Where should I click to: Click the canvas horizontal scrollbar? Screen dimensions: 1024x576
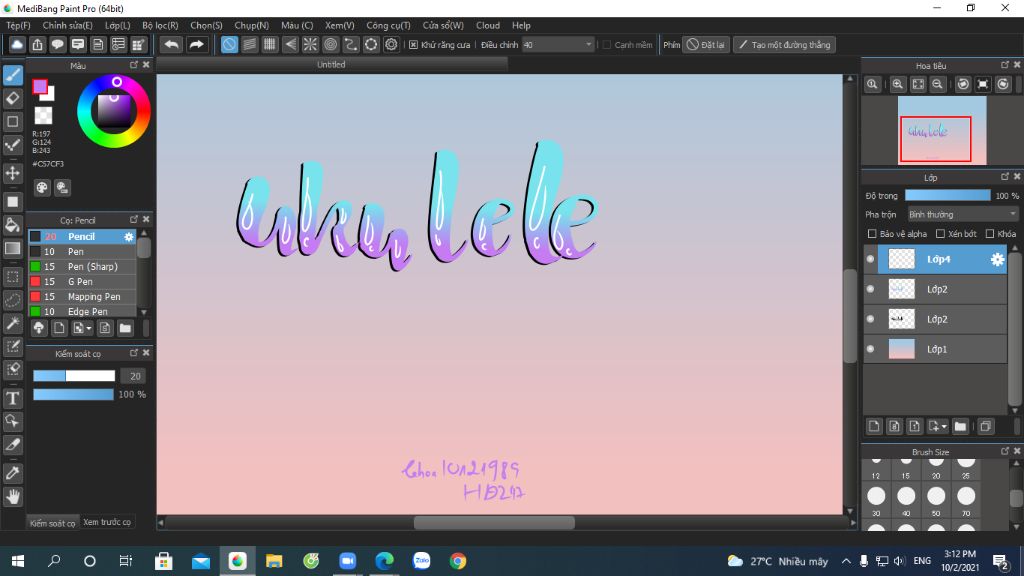[x=494, y=522]
